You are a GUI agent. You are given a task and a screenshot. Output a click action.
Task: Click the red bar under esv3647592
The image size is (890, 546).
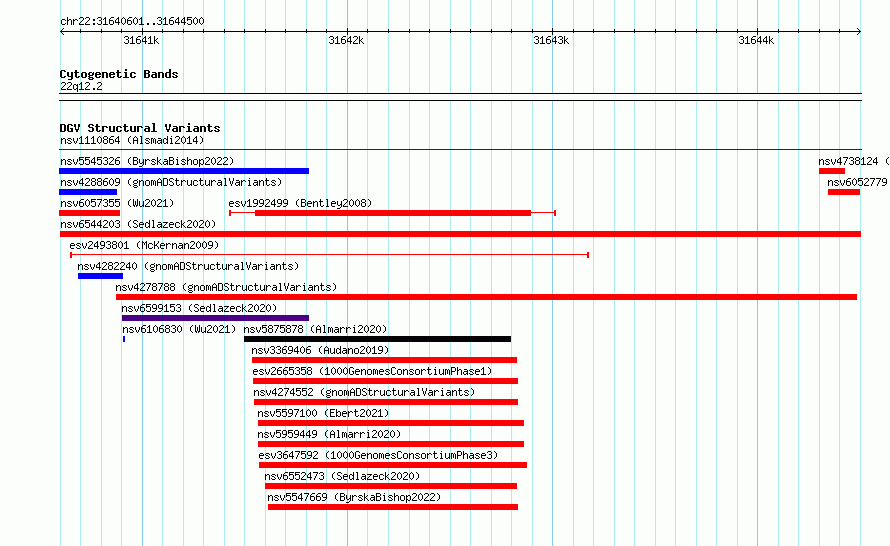(x=393, y=465)
